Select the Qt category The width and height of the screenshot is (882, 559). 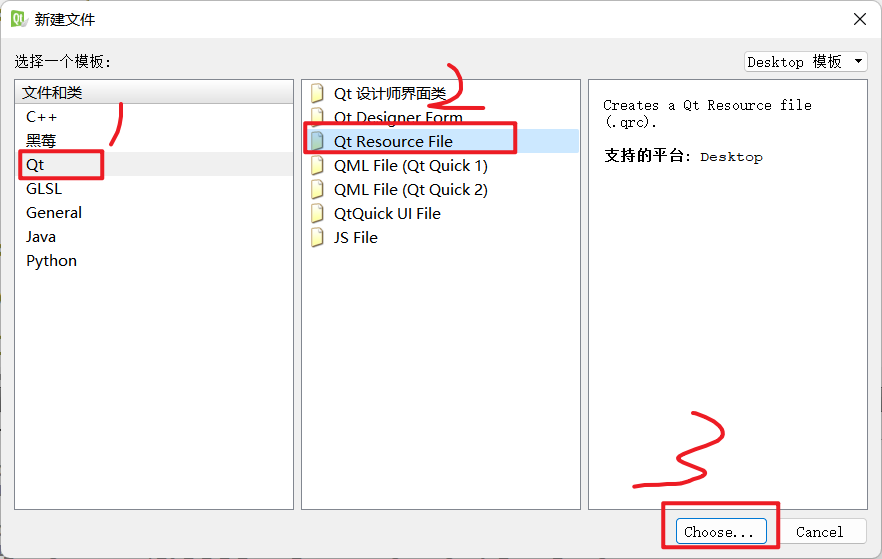tap(154, 165)
